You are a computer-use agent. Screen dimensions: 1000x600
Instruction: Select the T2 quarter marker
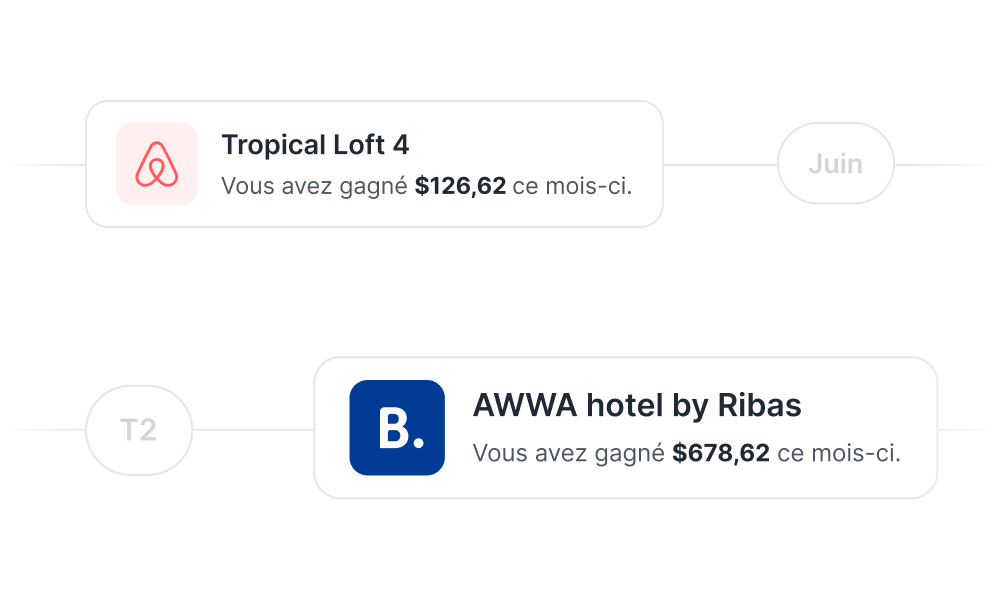coord(139,430)
